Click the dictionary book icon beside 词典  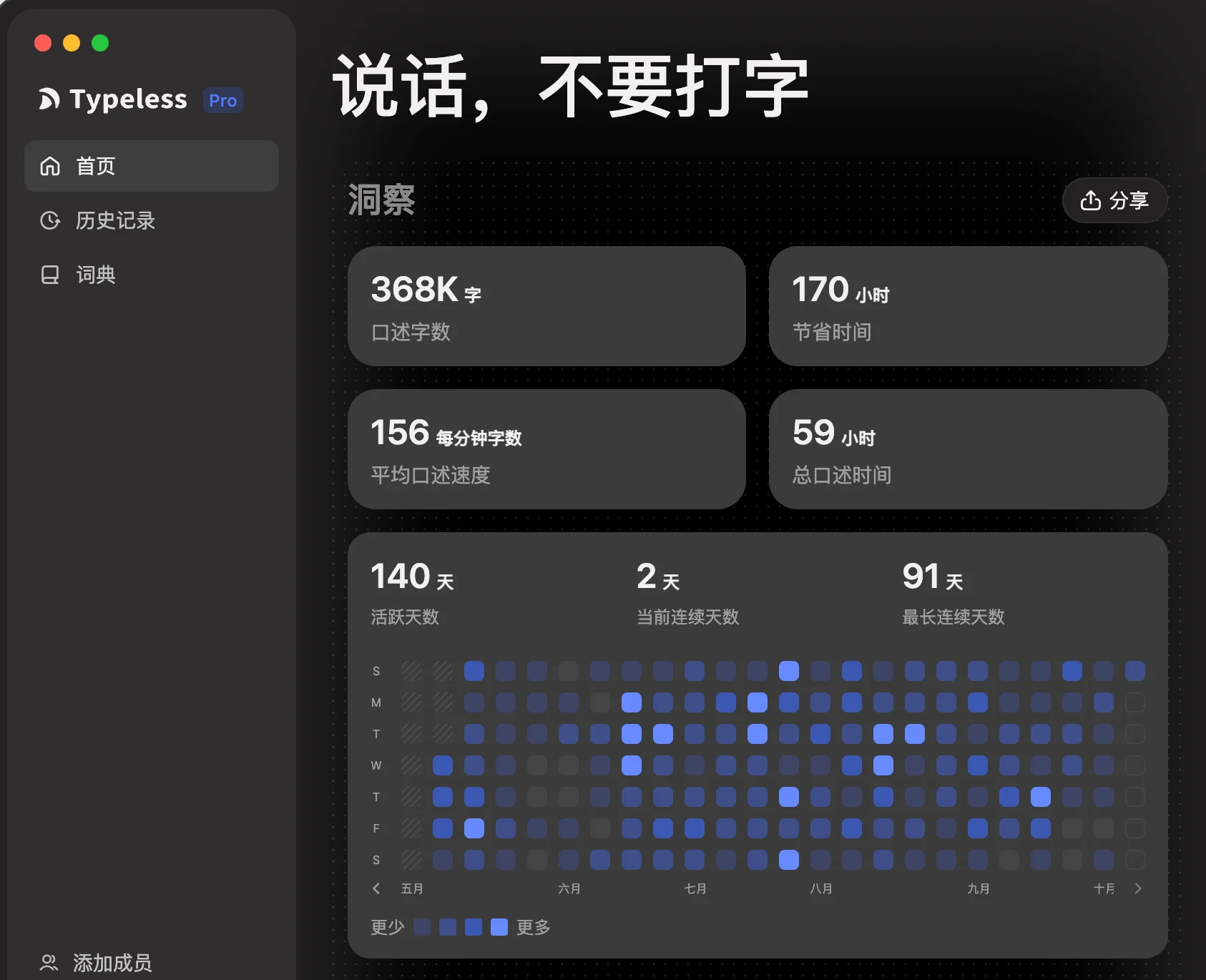click(50, 275)
